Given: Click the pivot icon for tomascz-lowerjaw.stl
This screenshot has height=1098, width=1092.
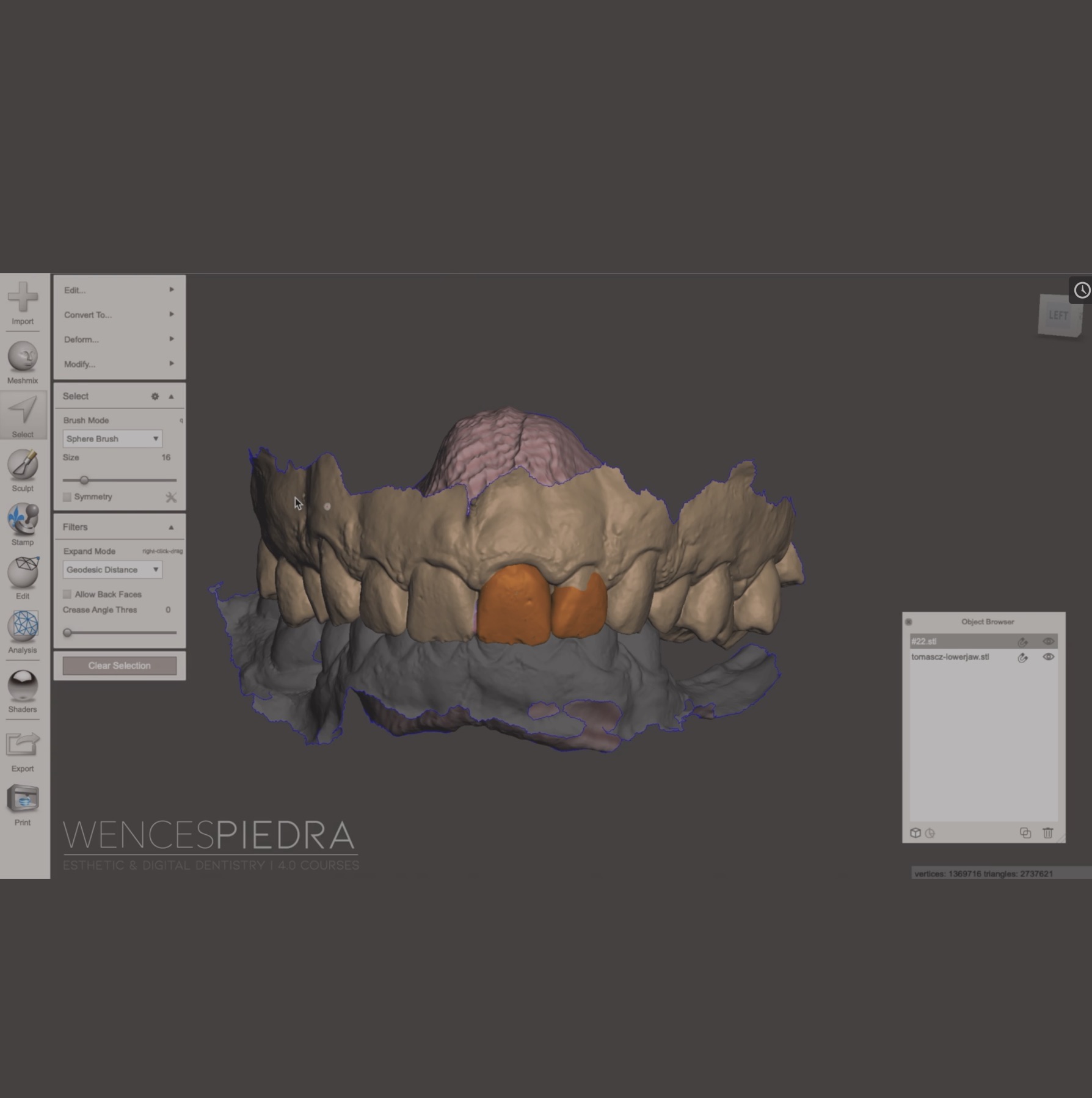Looking at the screenshot, I should (x=1023, y=657).
